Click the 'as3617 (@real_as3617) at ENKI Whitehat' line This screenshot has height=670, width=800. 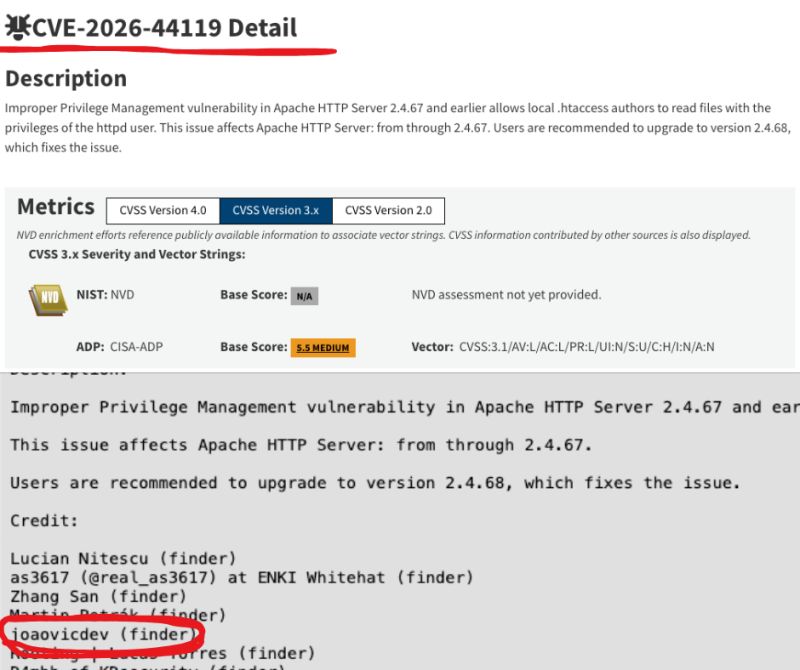(242, 577)
